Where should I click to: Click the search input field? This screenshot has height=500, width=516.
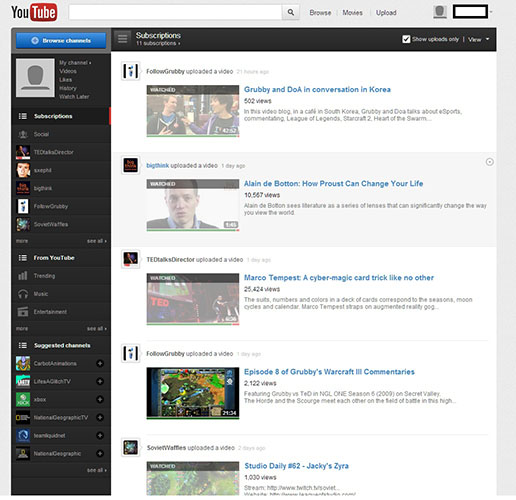[x=175, y=12]
